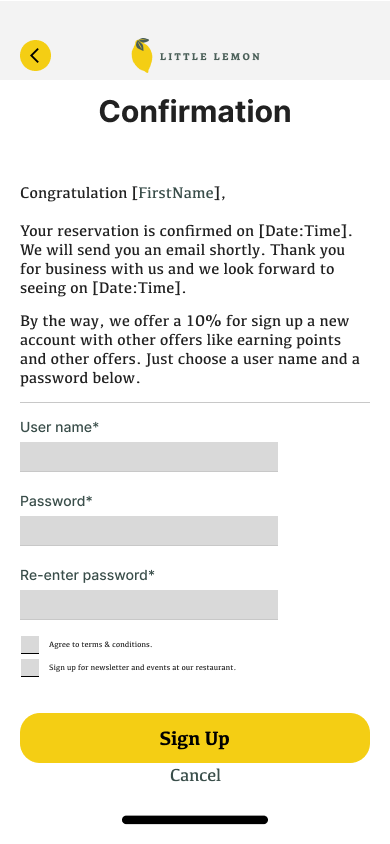Tap the yellow back arrow icon

[36, 55]
